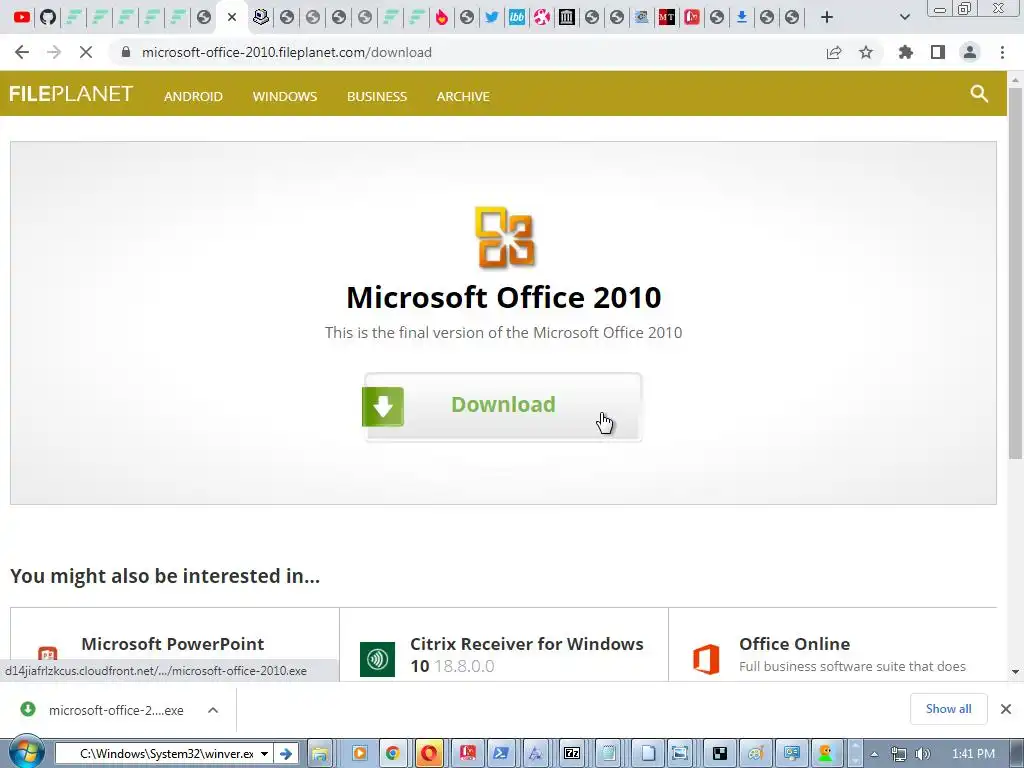Switch to the Twitter tab
Viewport: 1024px width, 768px height.
click(x=492, y=17)
